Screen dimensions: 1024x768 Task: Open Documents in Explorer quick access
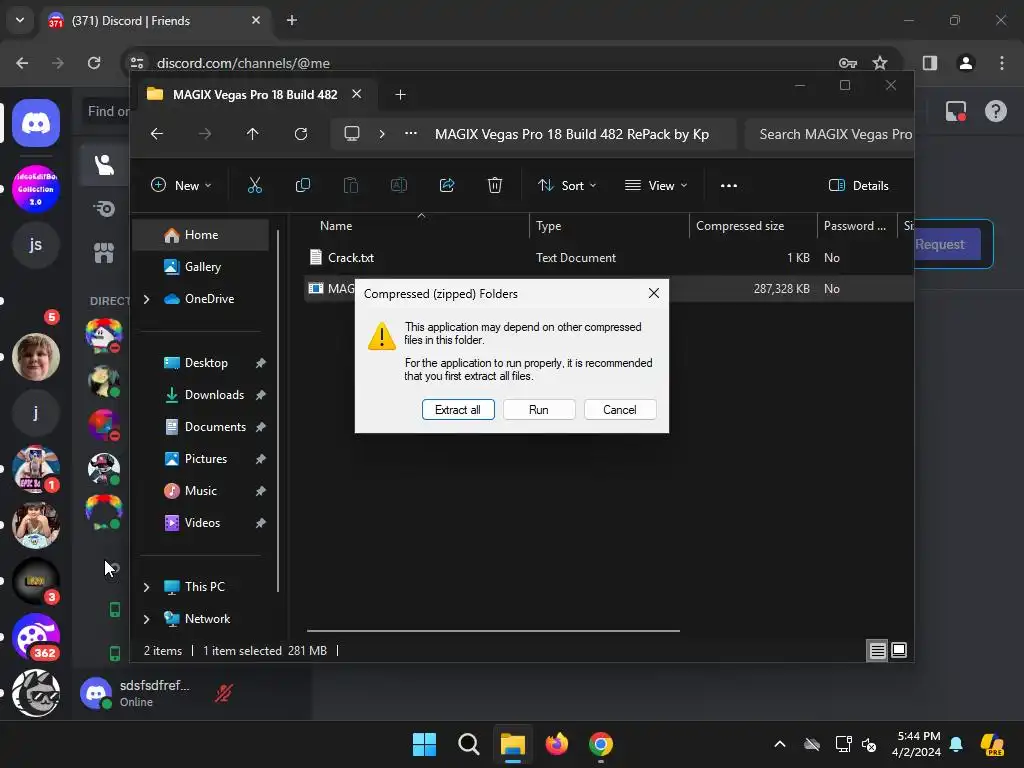pos(215,426)
